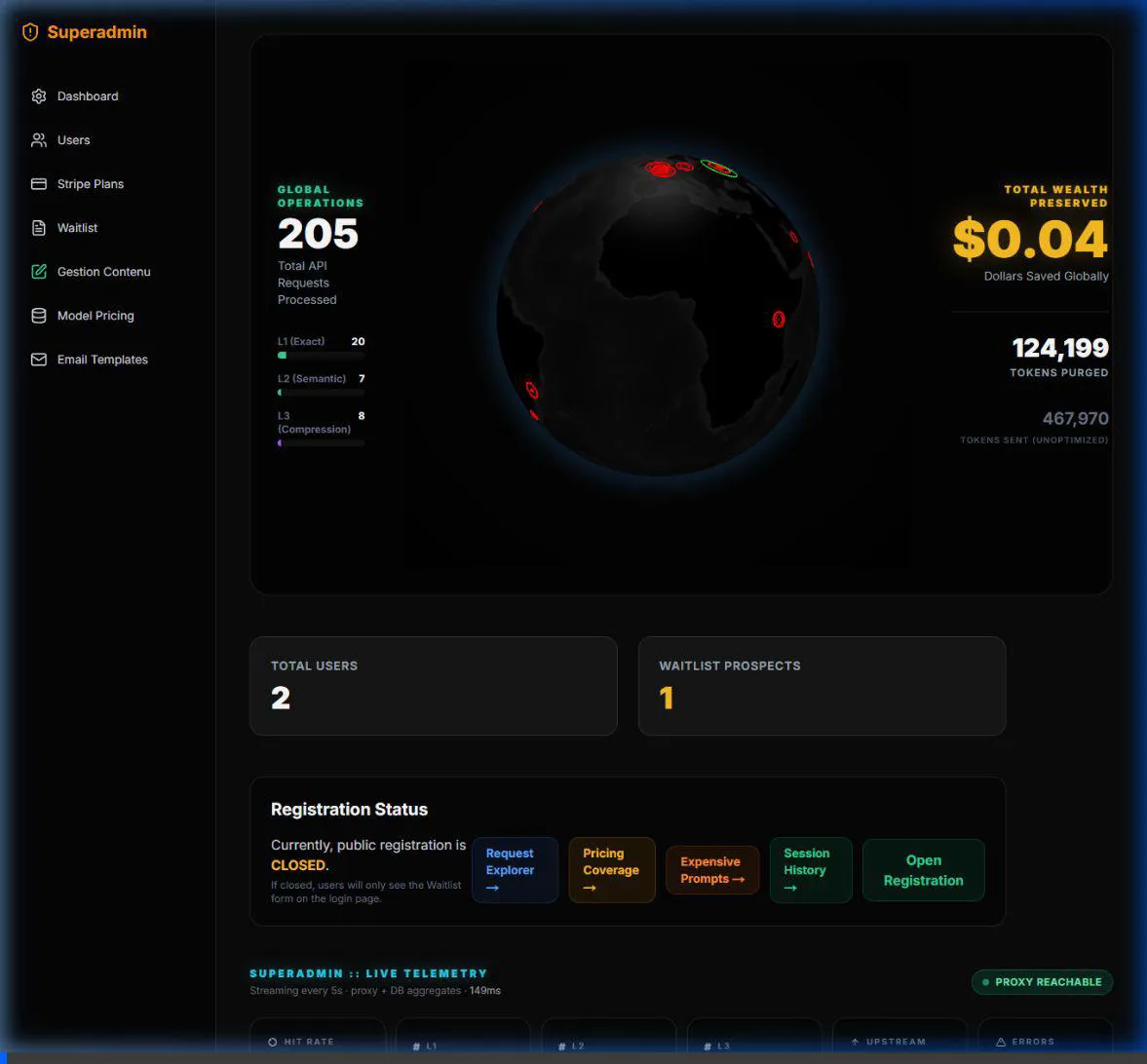Click the $0.04 dollars saved value
Viewport: 1147px width, 1064px height.
pyautogui.click(x=1031, y=239)
